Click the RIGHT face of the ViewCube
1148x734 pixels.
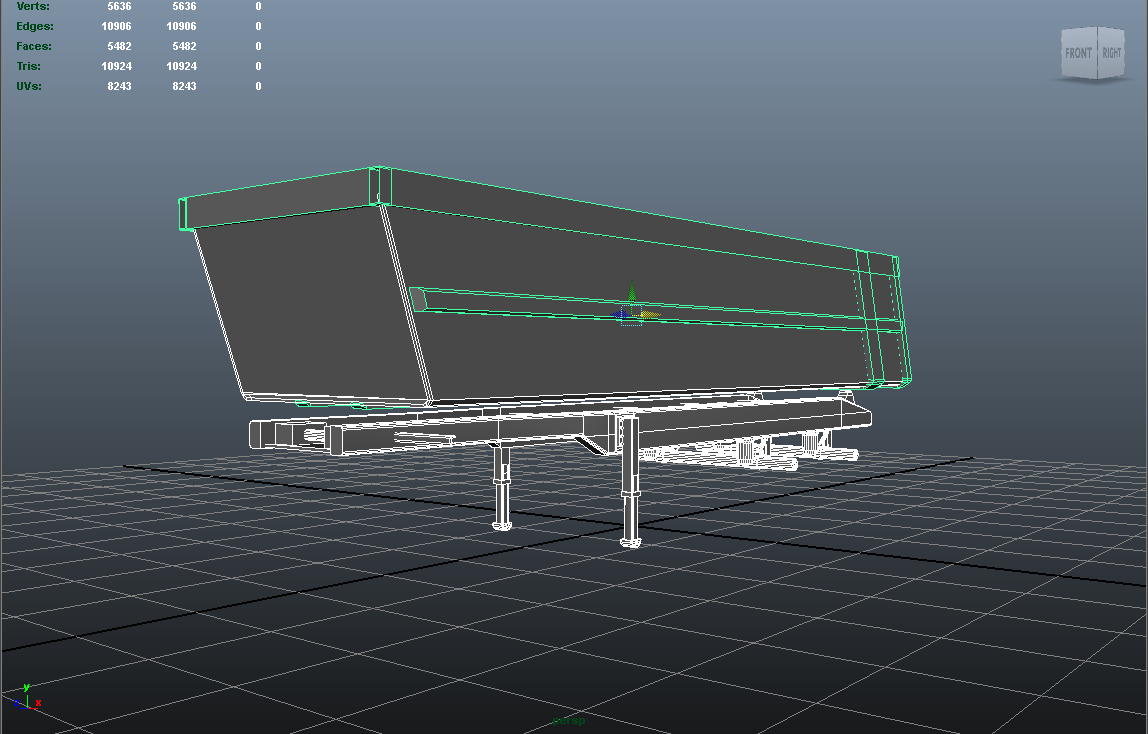[x=1111, y=52]
